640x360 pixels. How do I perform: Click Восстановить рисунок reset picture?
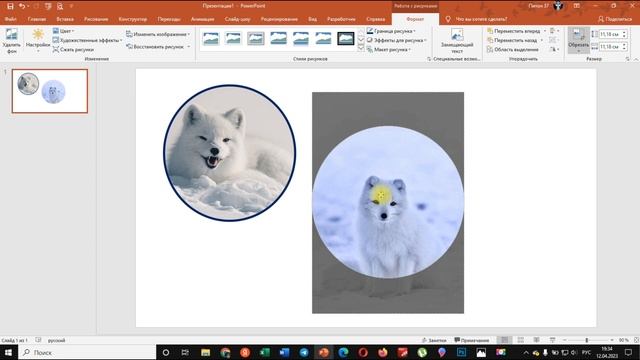tap(155, 47)
